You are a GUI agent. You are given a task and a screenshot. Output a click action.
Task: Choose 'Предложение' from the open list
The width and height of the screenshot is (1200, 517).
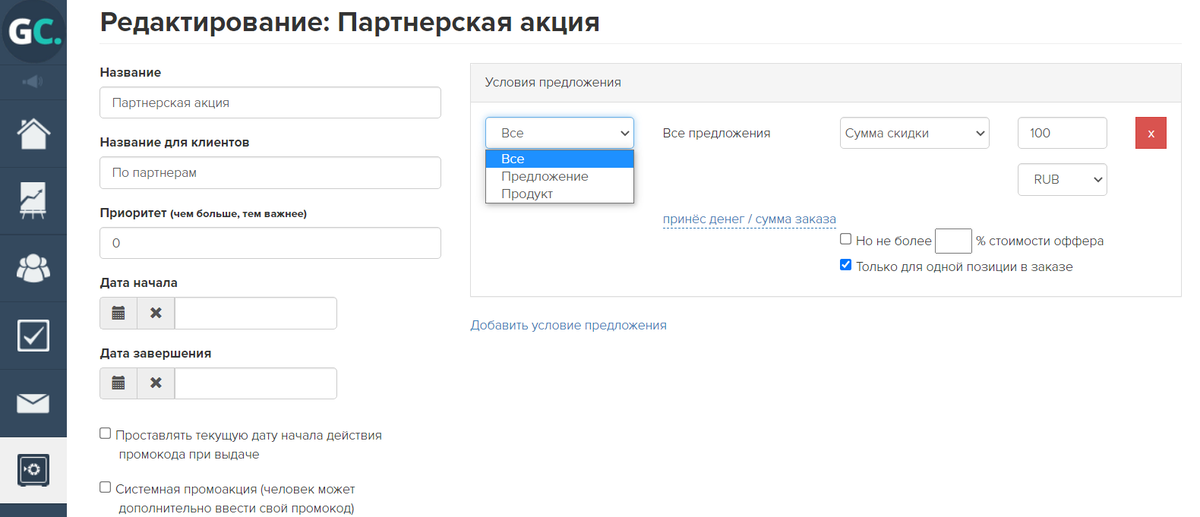pos(545,176)
